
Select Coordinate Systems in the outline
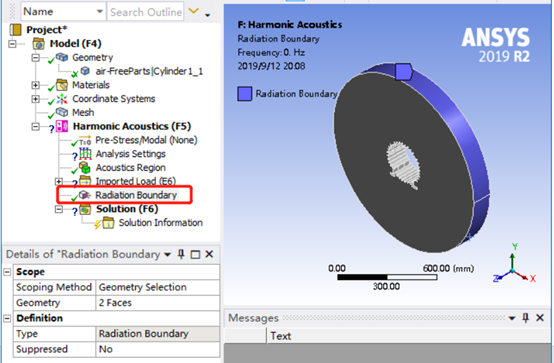pos(113,99)
